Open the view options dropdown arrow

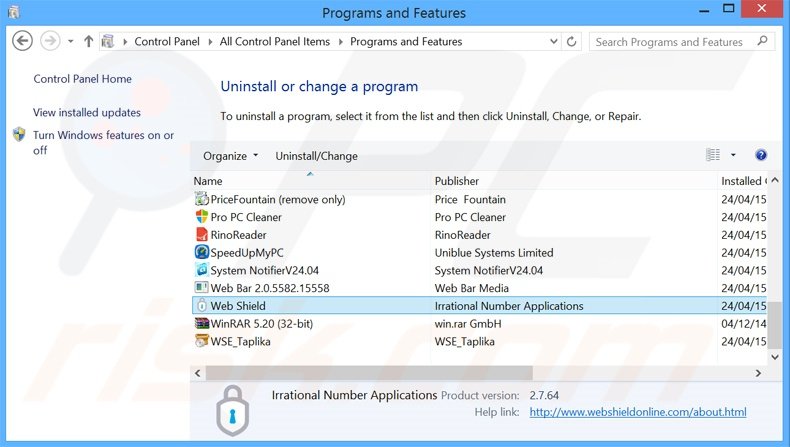tap(733, 155)
